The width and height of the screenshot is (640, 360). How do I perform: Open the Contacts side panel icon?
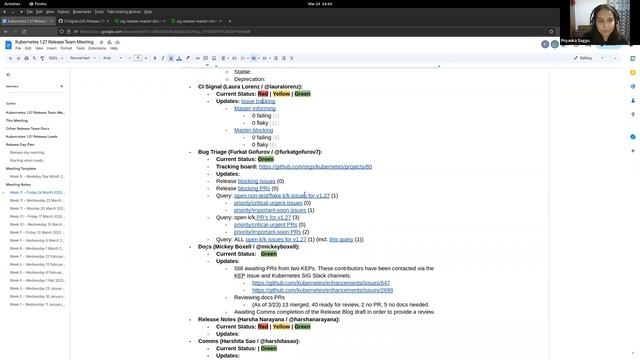[633, 100]
